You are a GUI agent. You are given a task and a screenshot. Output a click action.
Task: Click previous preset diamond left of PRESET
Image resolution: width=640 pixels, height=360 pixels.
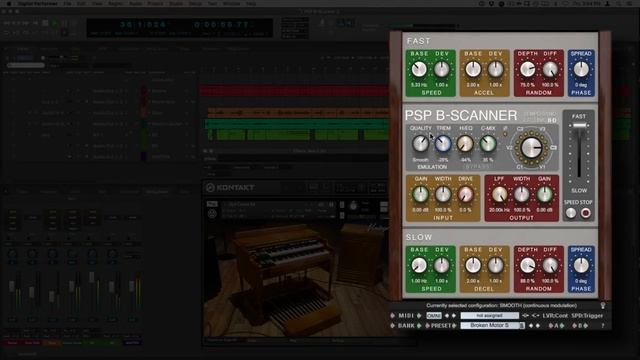click(427, 326)
